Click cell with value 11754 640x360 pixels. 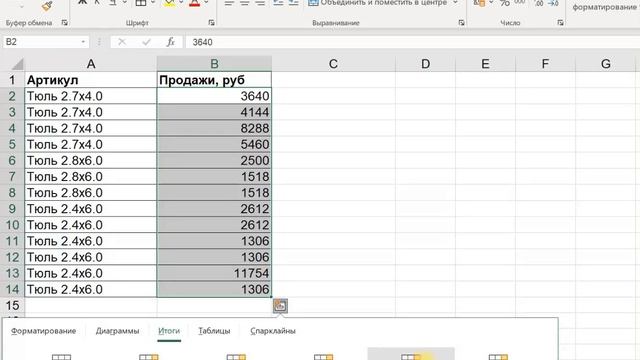214,273
